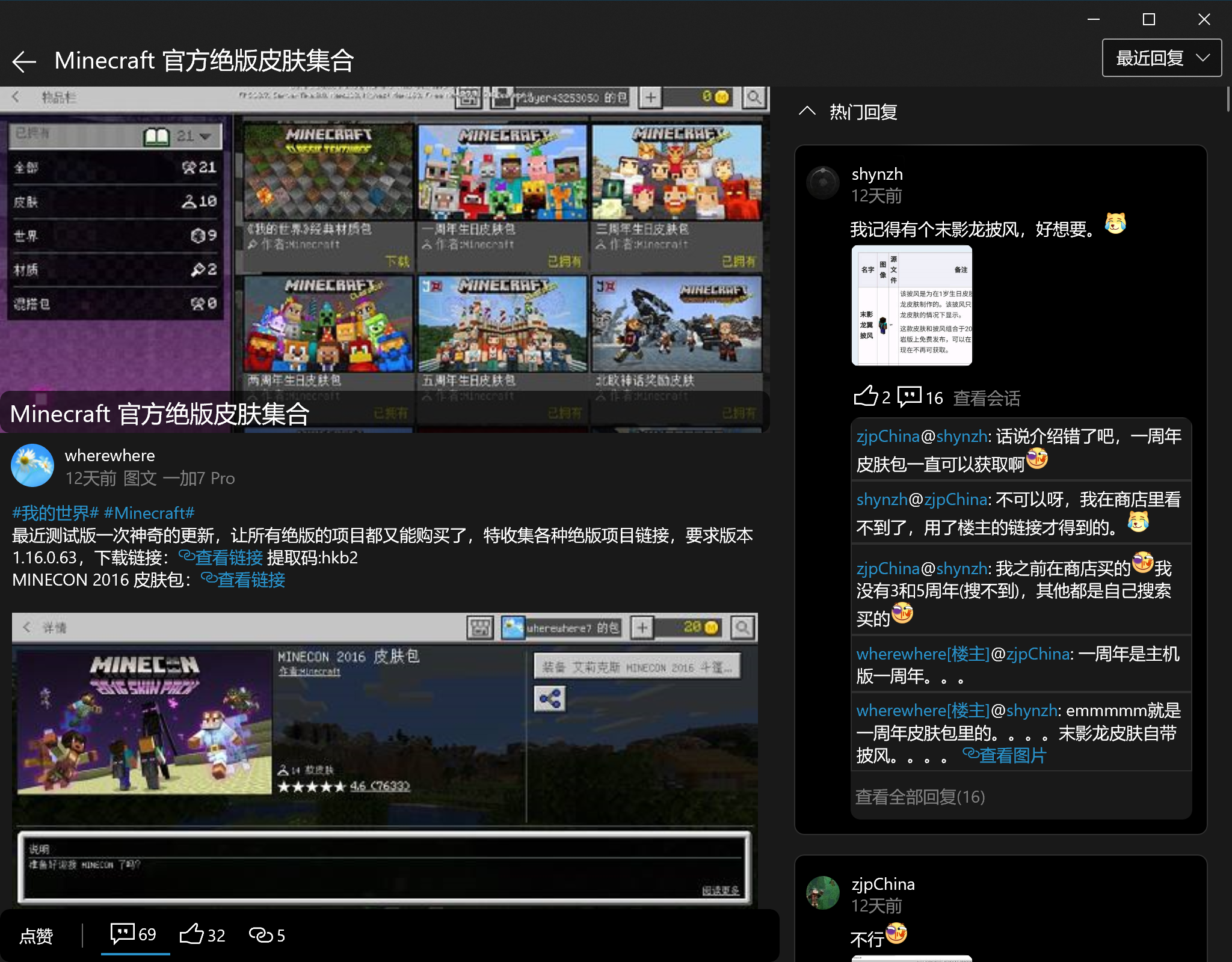Switch to the likes tab showing 32
The width and height of the screenshot is (1232, 962).
[203, 934]
